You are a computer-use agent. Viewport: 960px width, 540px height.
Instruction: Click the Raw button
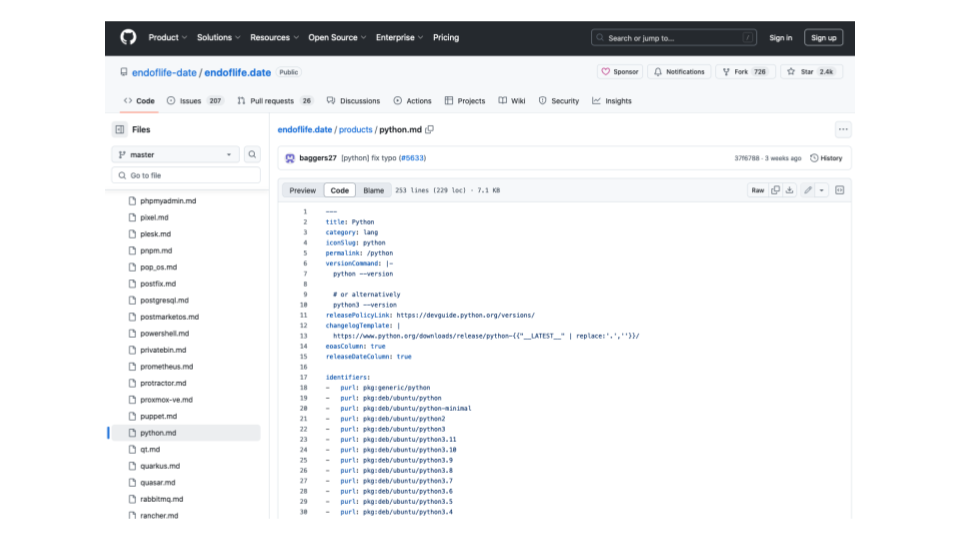pos(758,190)
